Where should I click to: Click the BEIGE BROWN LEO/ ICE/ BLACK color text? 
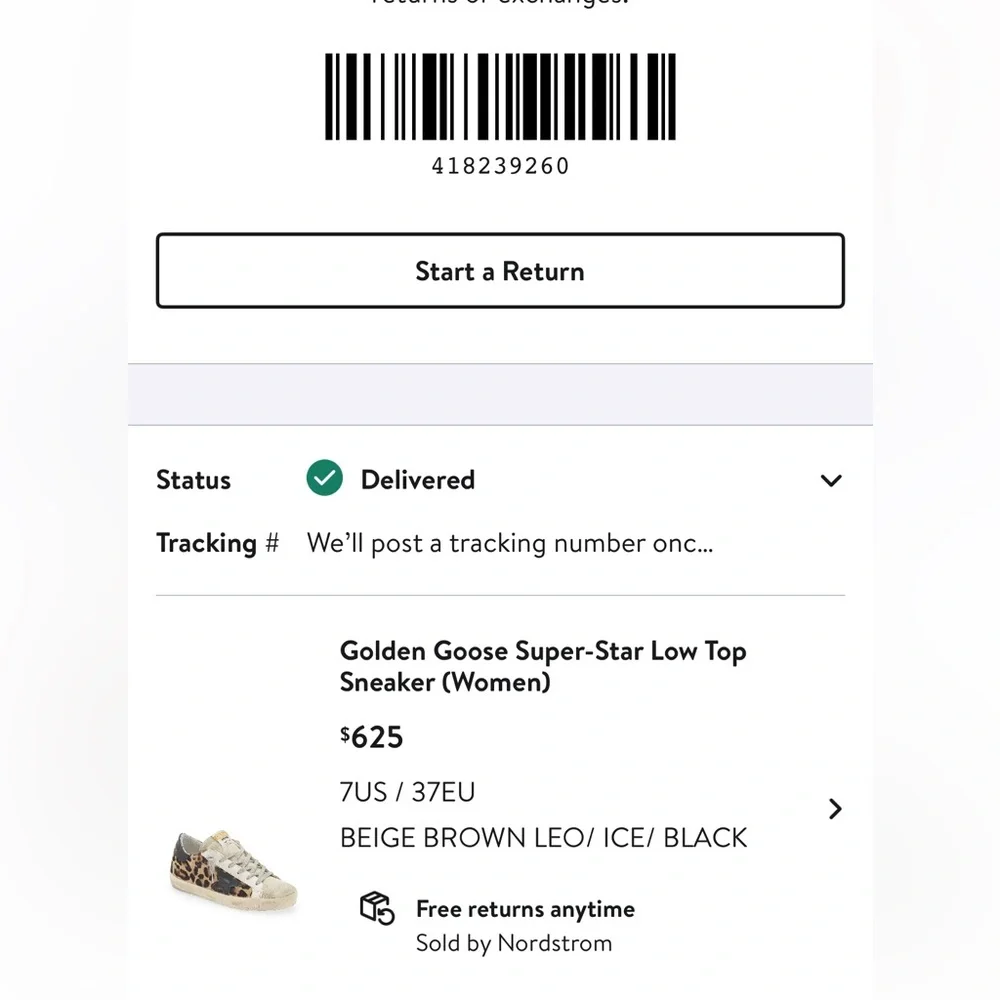[x=543, y=838]
